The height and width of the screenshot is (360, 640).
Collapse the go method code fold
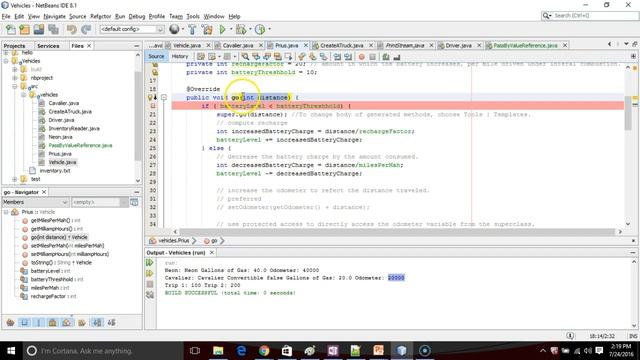point(164,98)
